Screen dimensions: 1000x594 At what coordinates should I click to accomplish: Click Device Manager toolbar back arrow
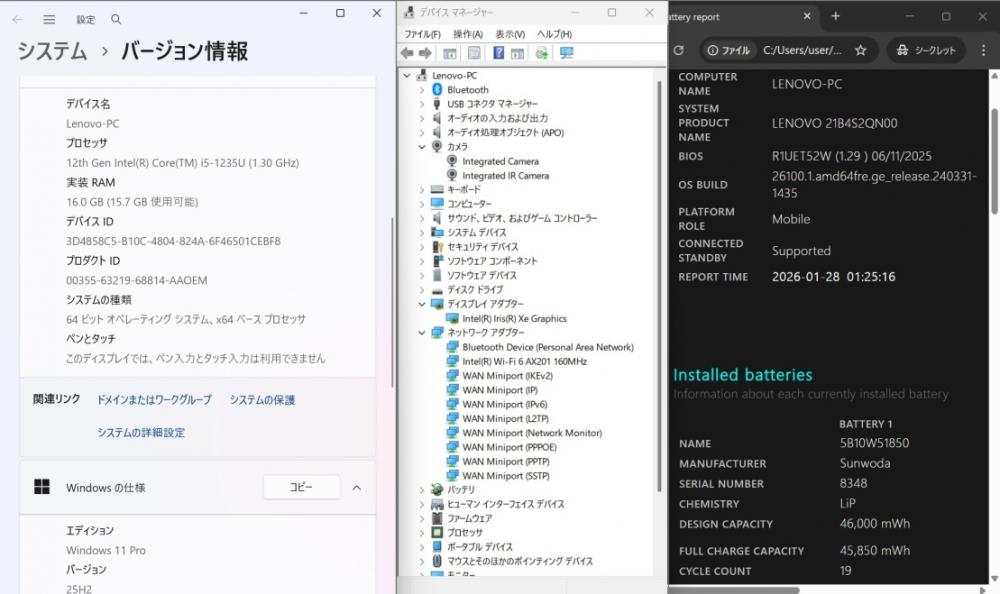(408, 53)
